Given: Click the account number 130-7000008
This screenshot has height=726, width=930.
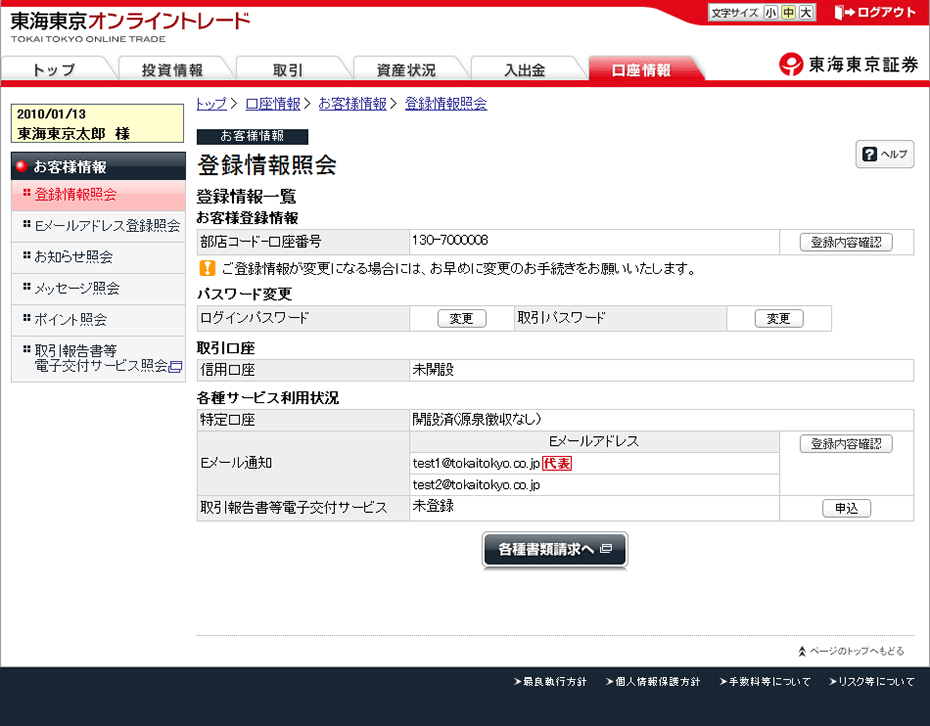Looking at the screenshot, I should point(450,240).
